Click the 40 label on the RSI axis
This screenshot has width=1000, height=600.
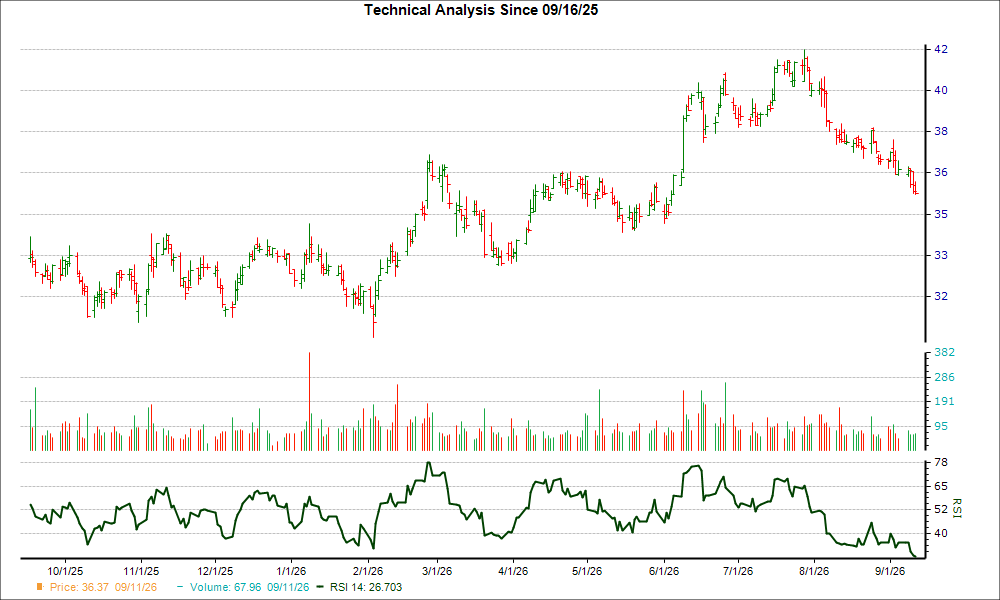(x=941, y=533)
